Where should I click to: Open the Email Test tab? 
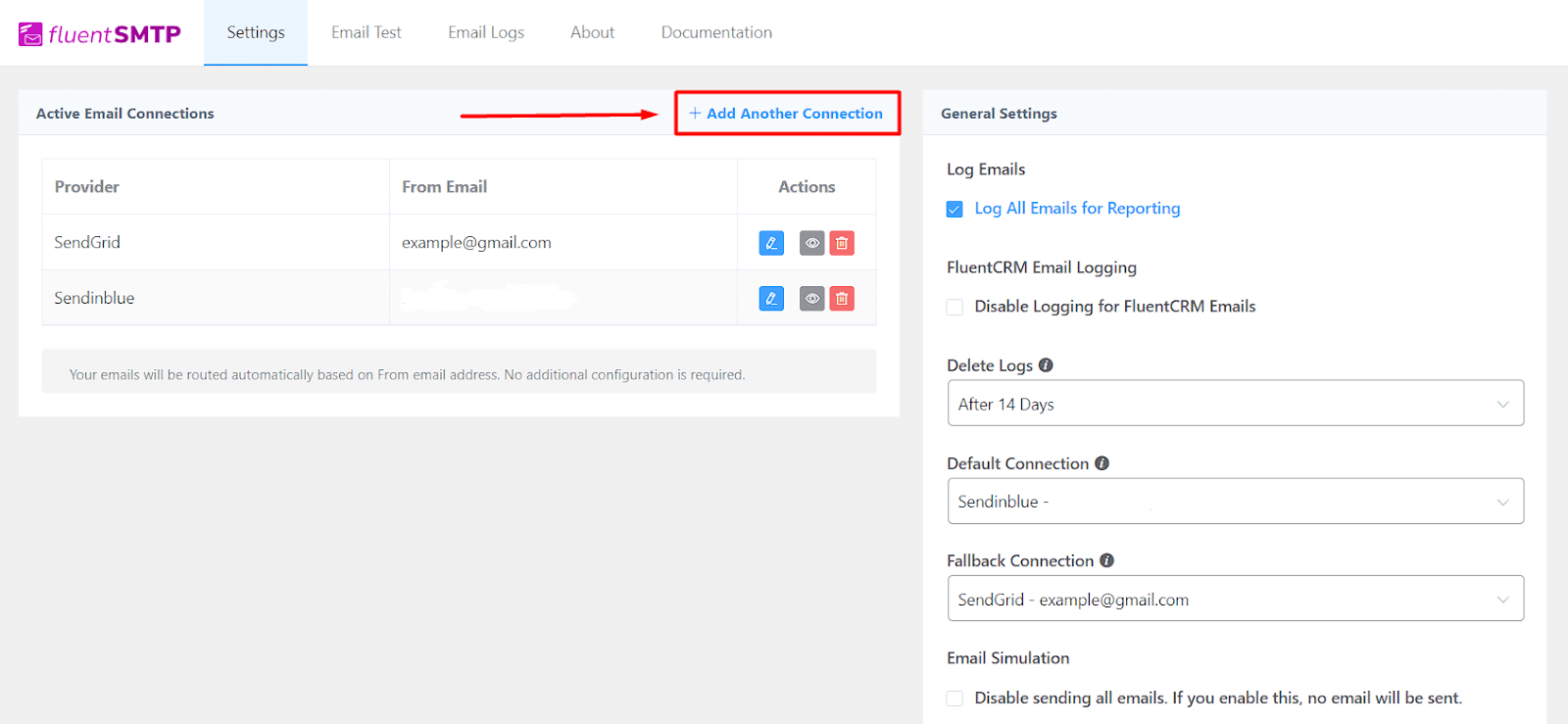(367, 32)
